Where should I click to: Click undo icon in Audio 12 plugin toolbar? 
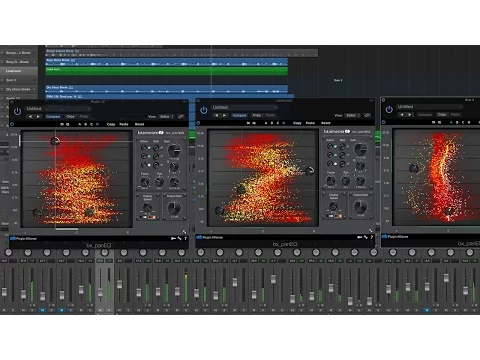[62, 124]
